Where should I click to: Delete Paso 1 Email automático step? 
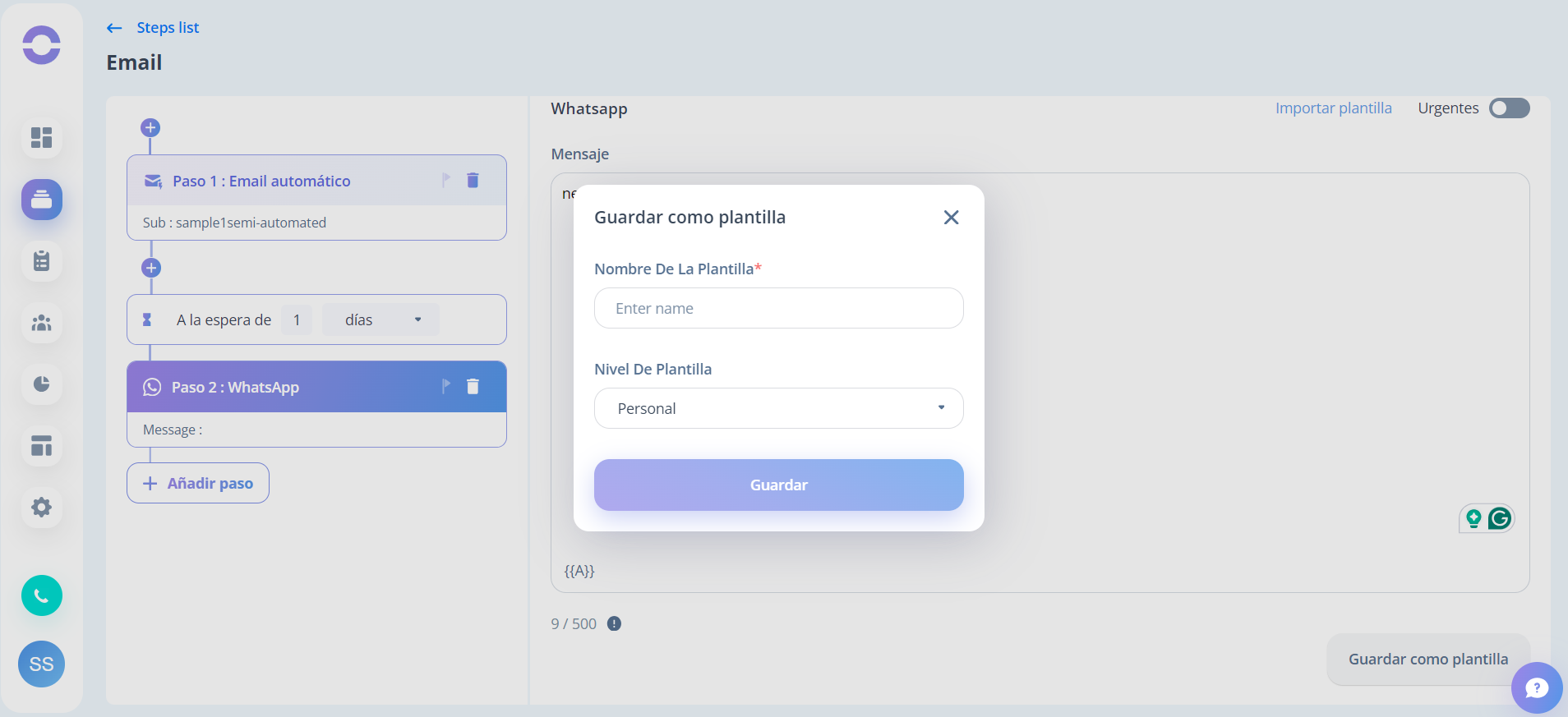coord(473,180)
